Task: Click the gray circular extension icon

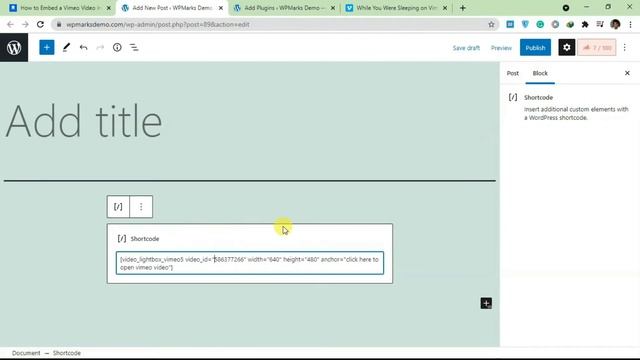Action: coord(555,24)
